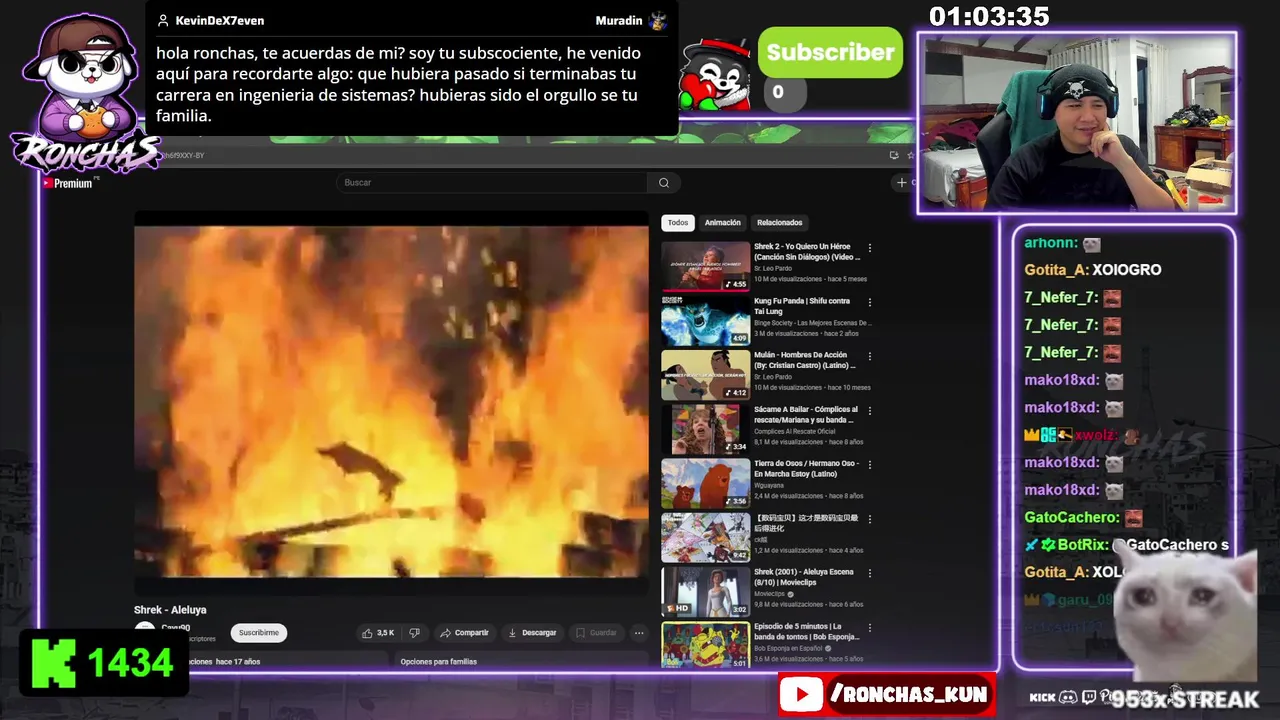Click the streamer webcam feed

click(1077, 123)
